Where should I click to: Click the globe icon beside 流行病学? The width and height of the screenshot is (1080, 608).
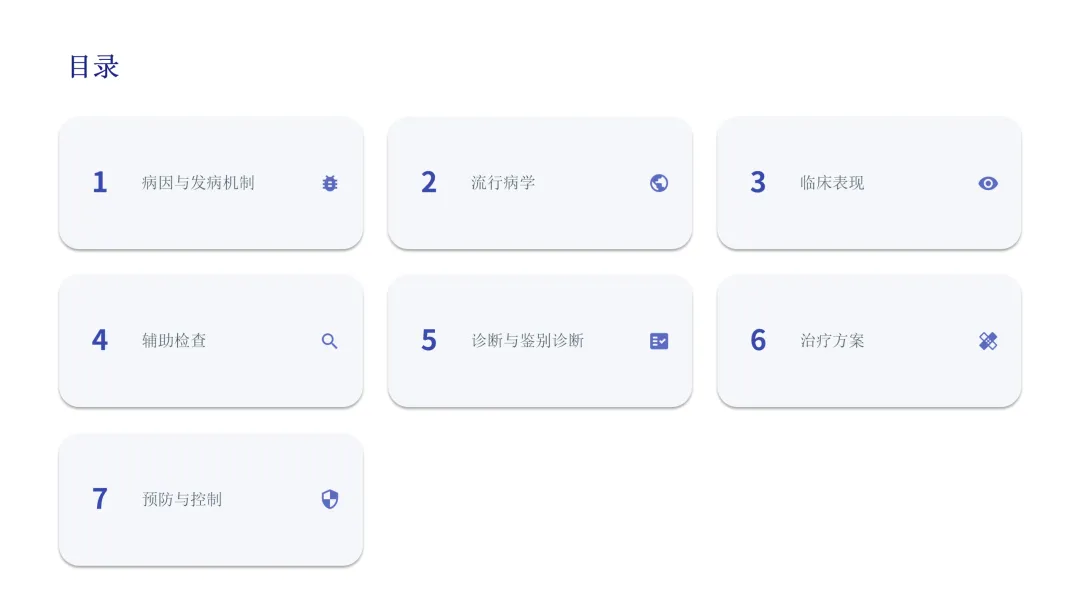tap(659, 183)
